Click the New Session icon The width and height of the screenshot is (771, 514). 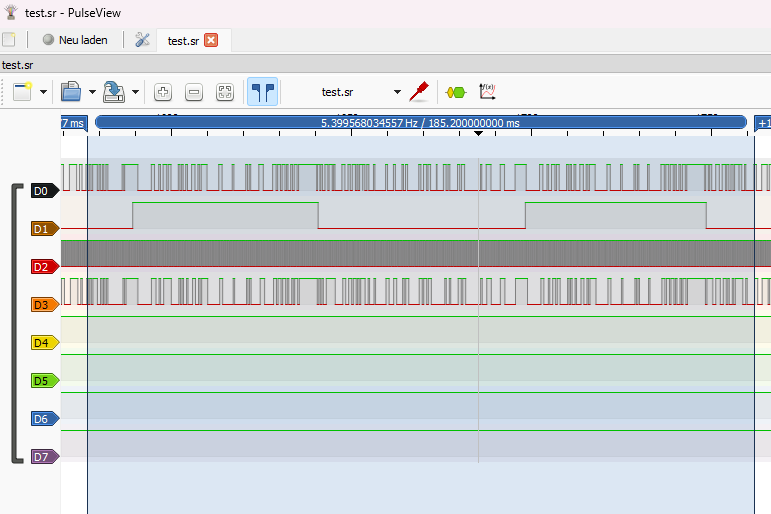(x=22, y=92)
